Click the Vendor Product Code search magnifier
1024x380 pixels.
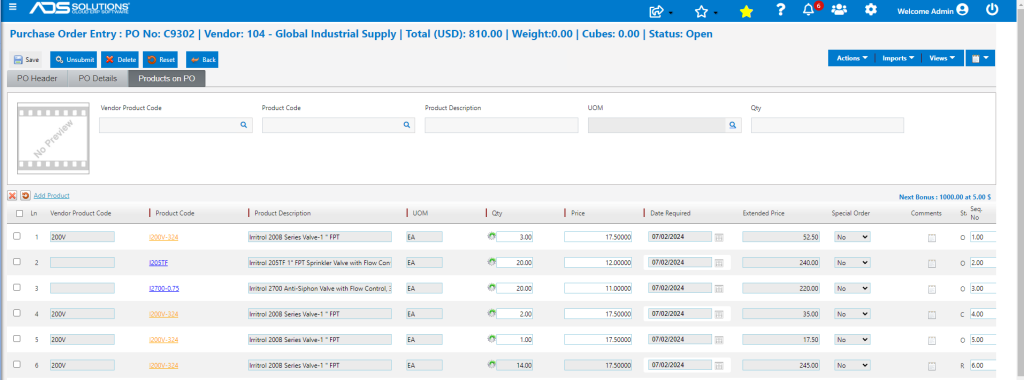[x=244, y=125]
